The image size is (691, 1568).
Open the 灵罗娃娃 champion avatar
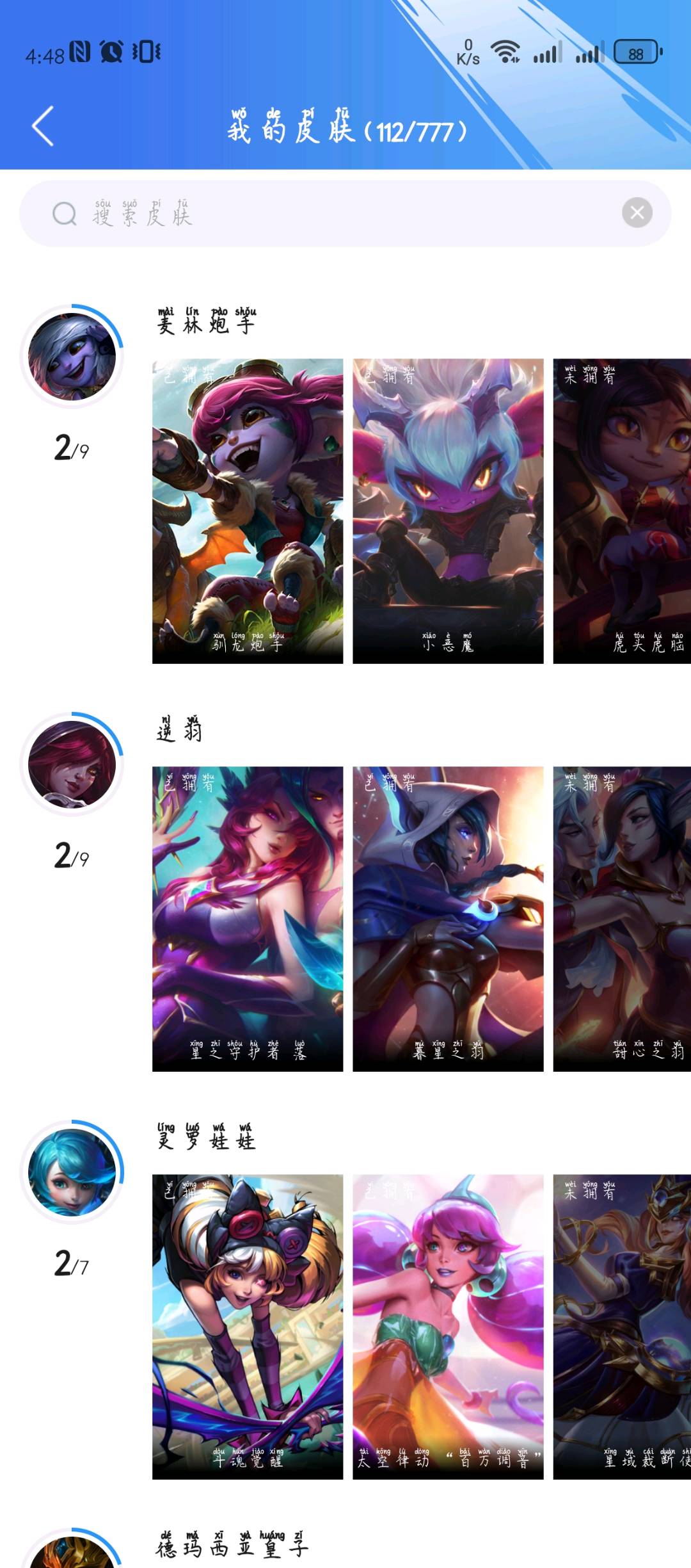[x=72, y=1172]
